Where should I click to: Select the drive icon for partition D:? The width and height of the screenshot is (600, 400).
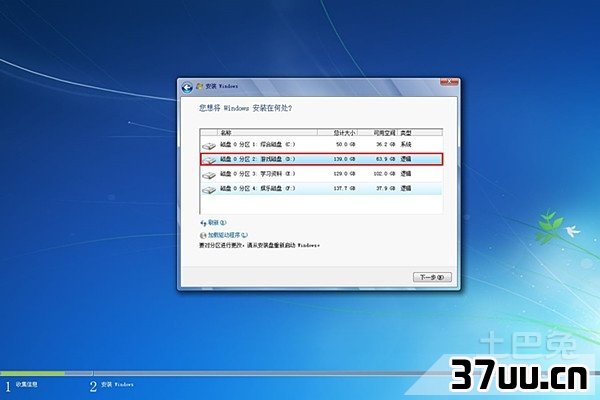209,160
